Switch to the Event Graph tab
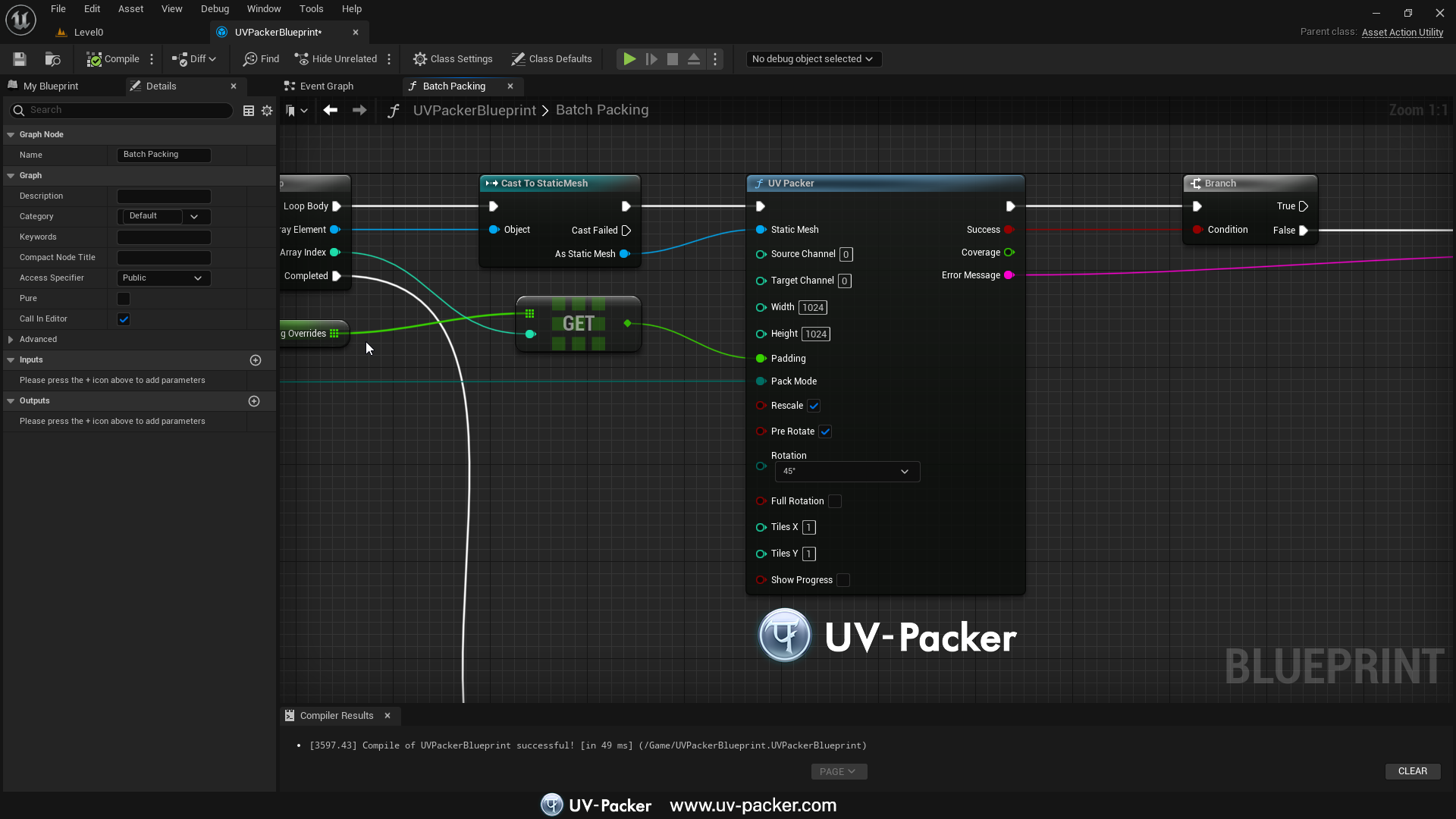1456x819 pixels. (x=326, y=86)
